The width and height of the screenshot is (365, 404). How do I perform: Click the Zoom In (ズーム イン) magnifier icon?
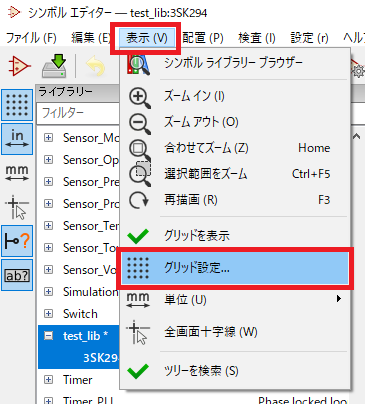point(139,97)
